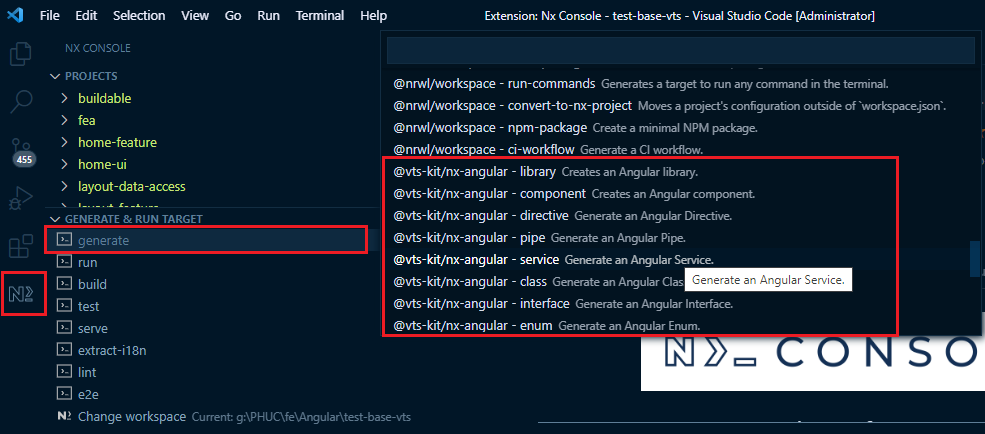Image resolution: width=985 pixels, height=434 pixels.
Task: Open the Selection menu
Action: point(139,16)
